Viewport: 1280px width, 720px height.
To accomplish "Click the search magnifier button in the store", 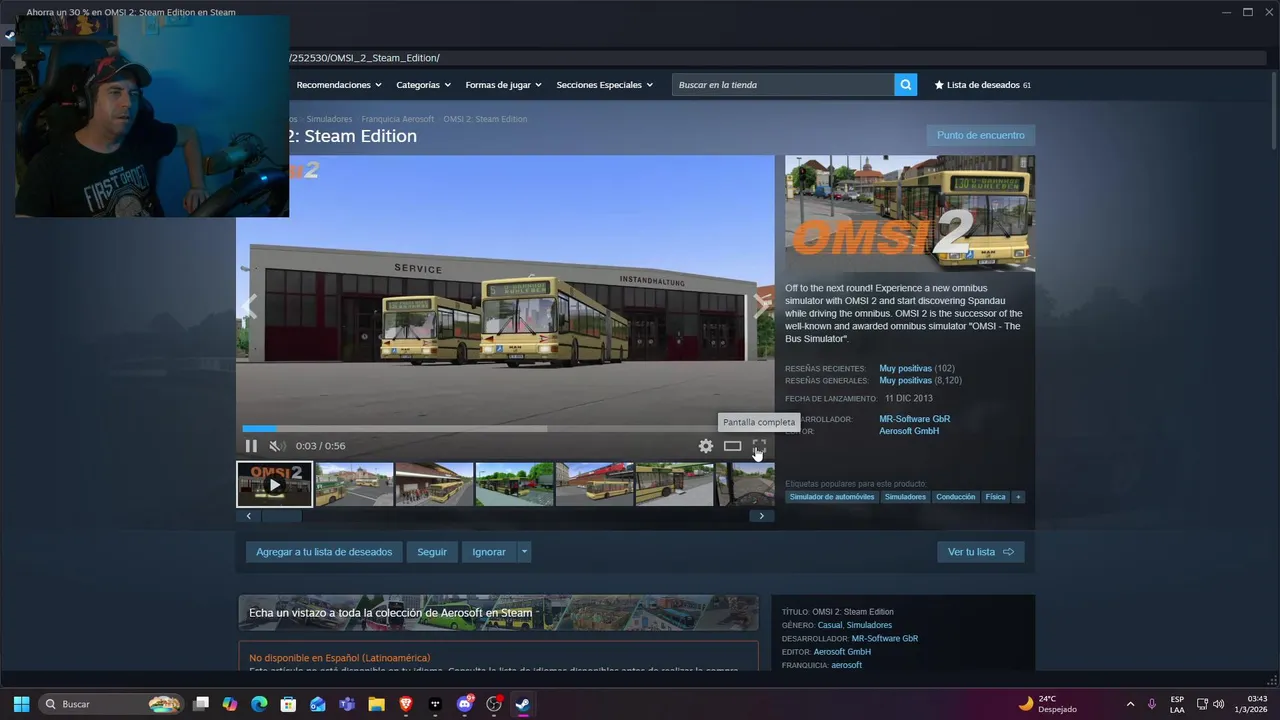I will 906,85.
